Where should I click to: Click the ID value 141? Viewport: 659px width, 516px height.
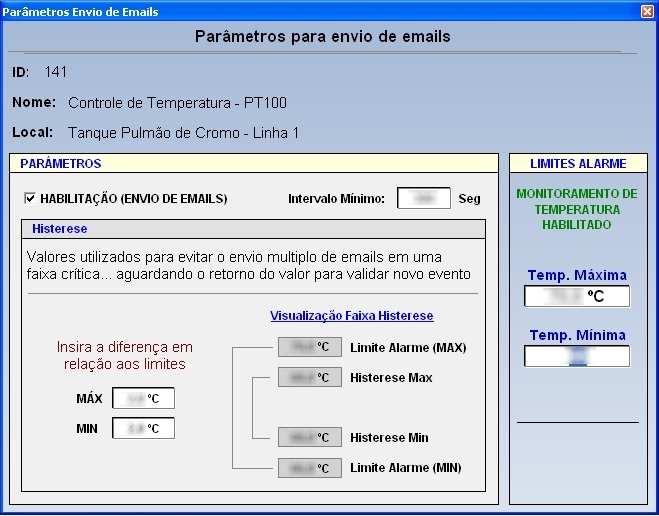56,72
